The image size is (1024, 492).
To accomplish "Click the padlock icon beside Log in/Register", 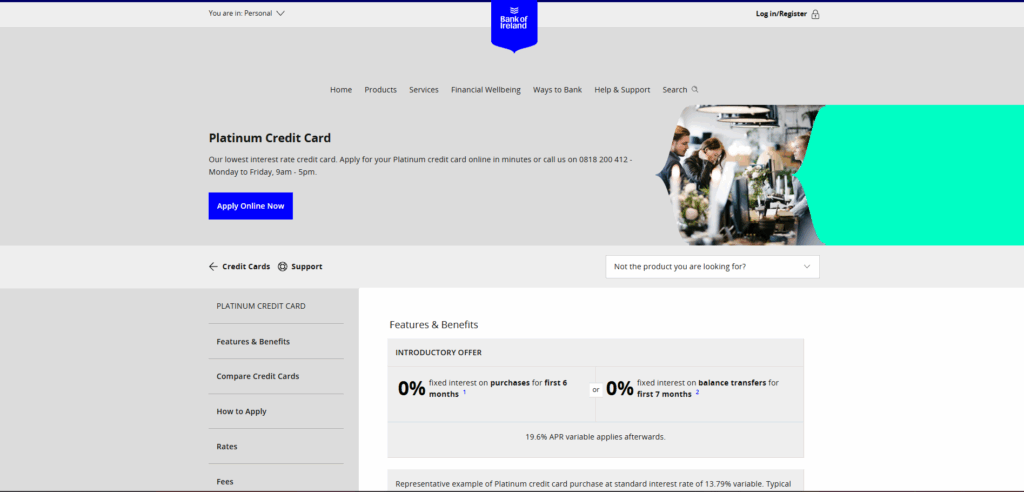I will click(815, 14).
